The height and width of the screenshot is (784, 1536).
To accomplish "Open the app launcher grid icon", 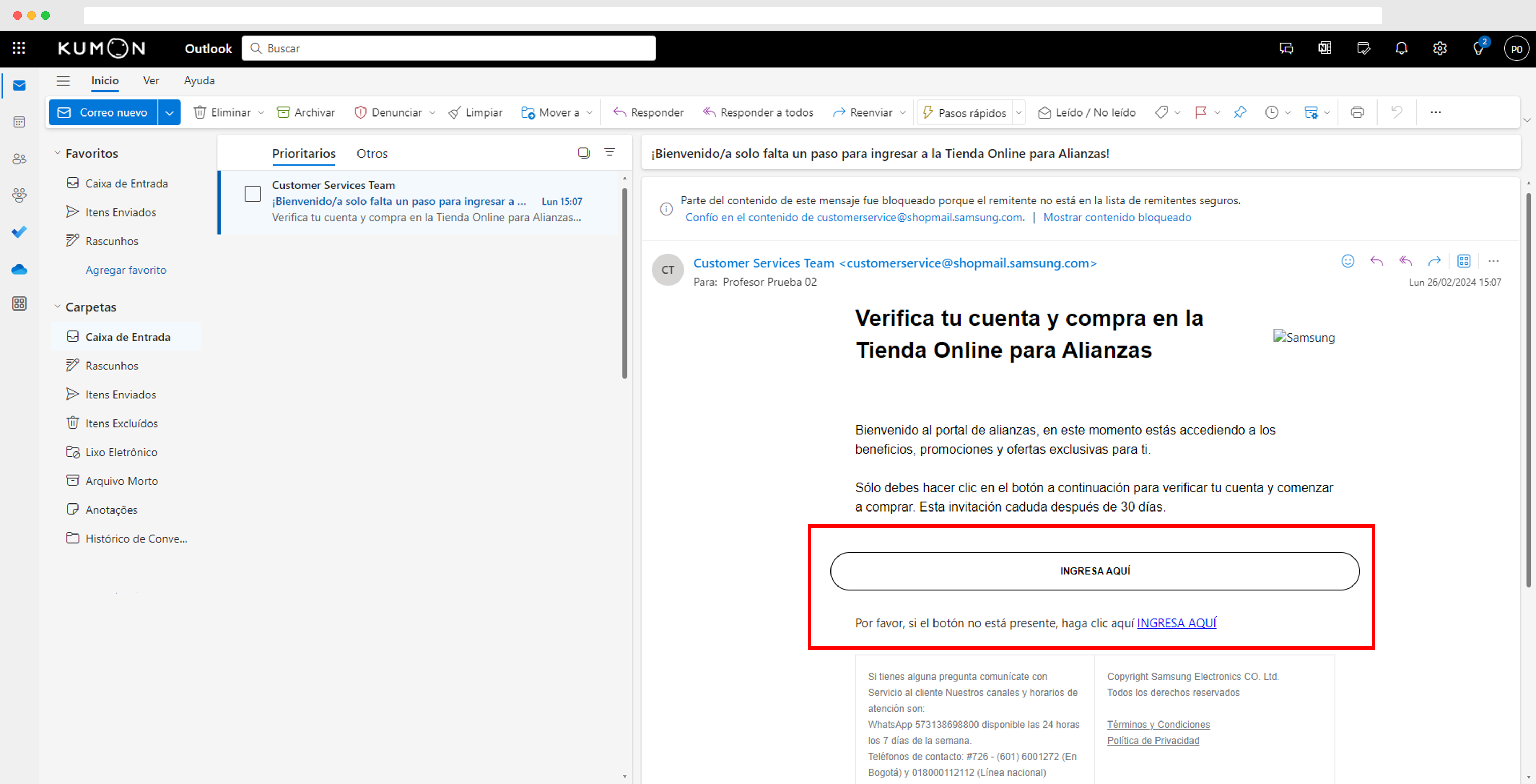I will click(19, 48).
